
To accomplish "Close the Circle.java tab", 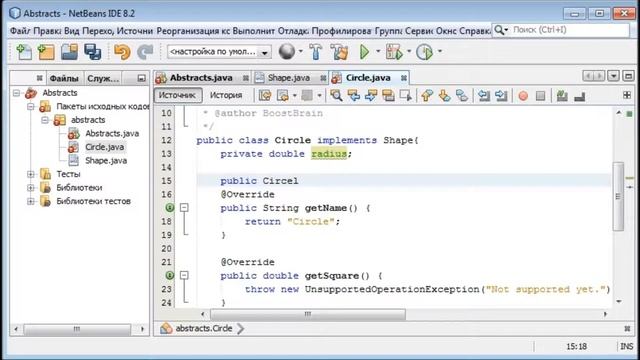I will (x=403, y=78).
